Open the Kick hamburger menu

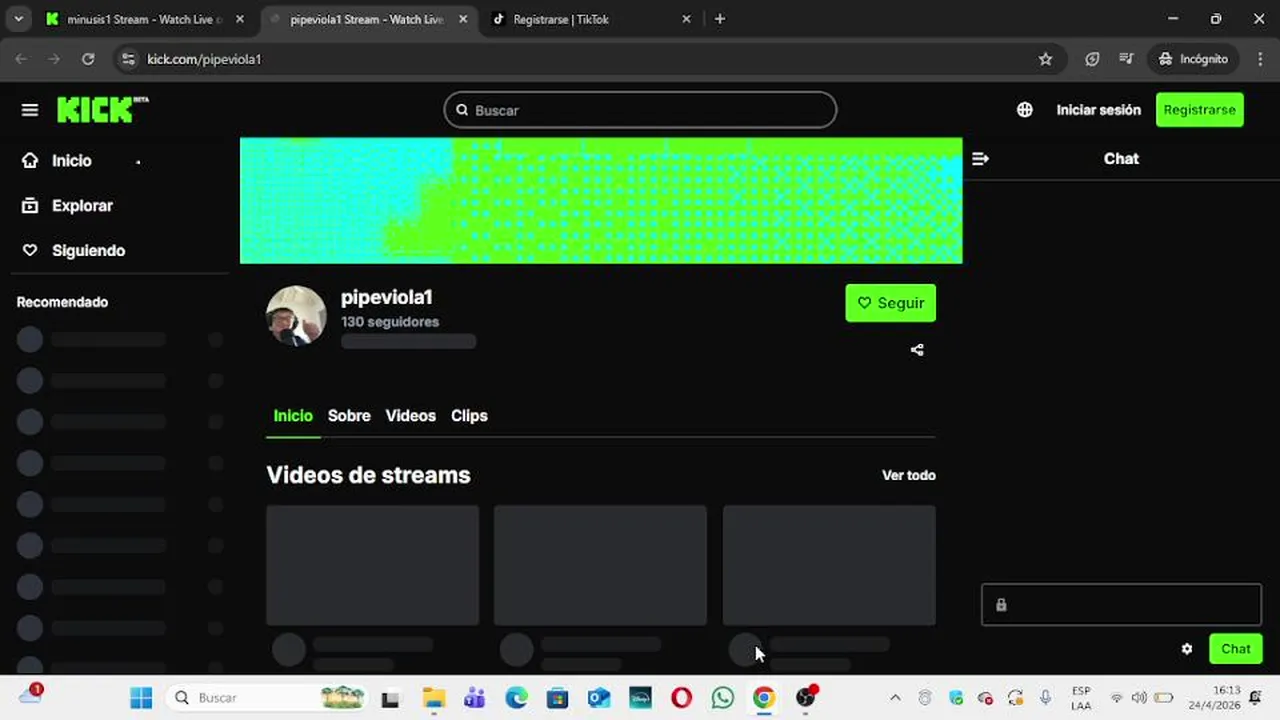click(x=30, y=110)
